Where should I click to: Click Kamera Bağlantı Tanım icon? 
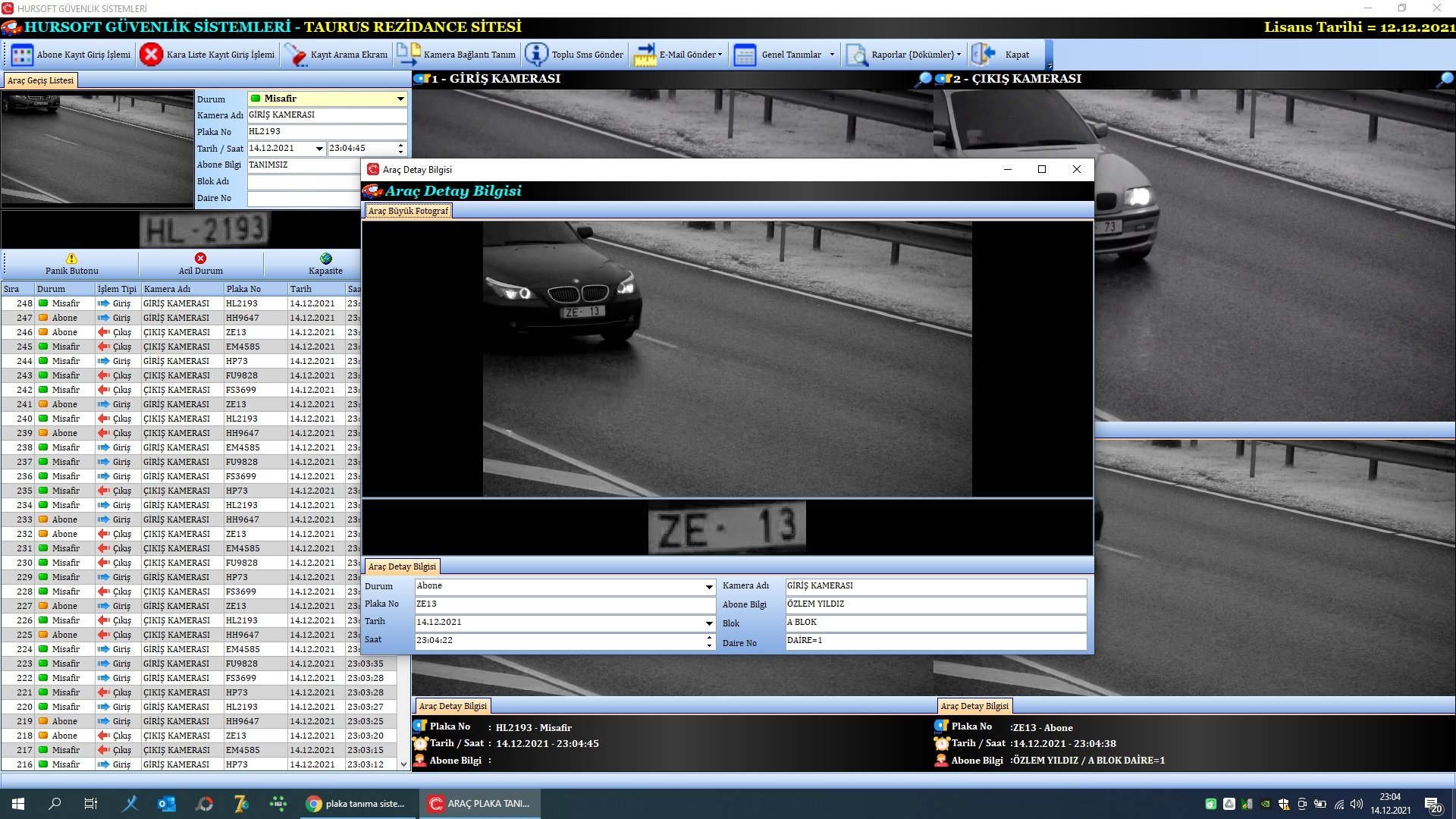click(408, 55)
